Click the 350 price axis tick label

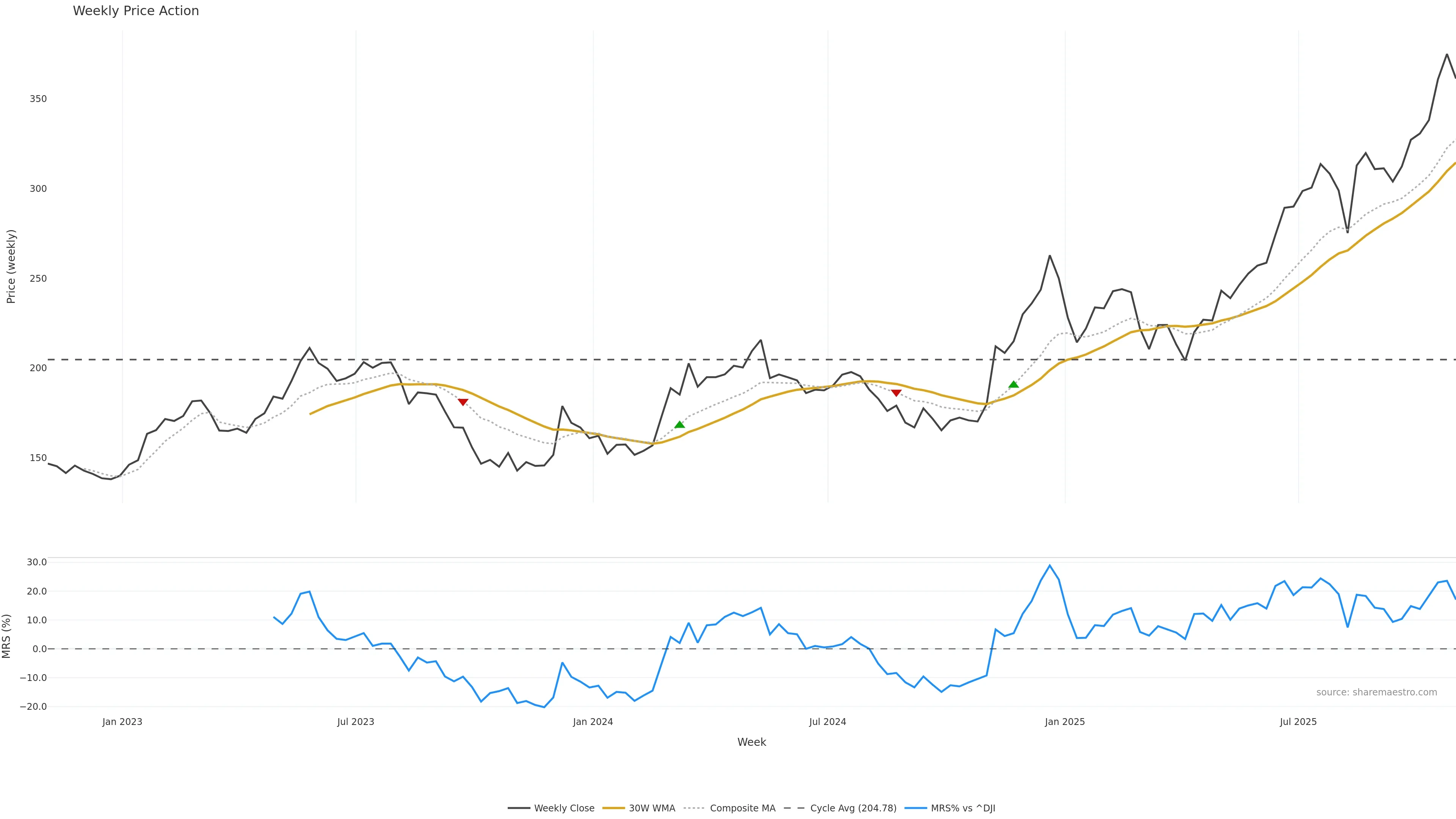pos(38,99)
